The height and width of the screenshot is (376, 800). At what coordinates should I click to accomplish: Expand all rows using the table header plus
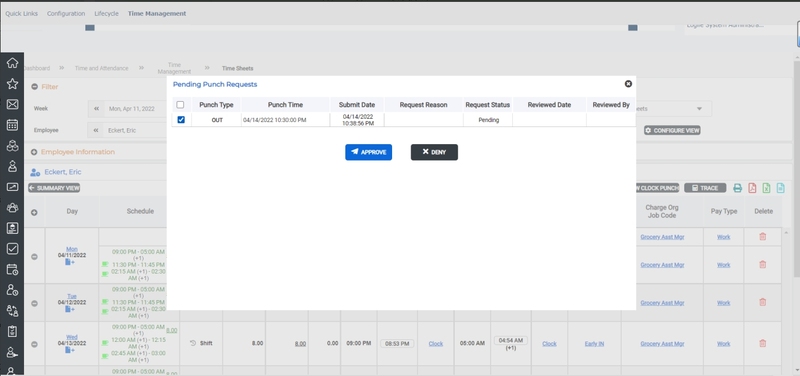point(34,212)
